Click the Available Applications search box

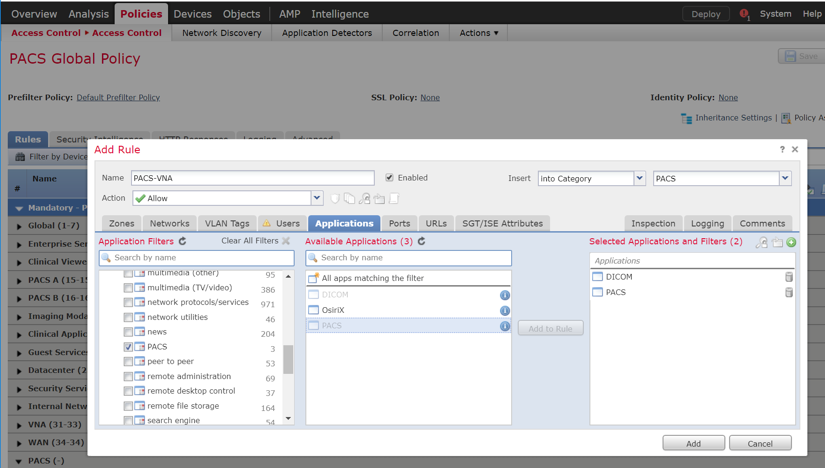coord(408,258)
